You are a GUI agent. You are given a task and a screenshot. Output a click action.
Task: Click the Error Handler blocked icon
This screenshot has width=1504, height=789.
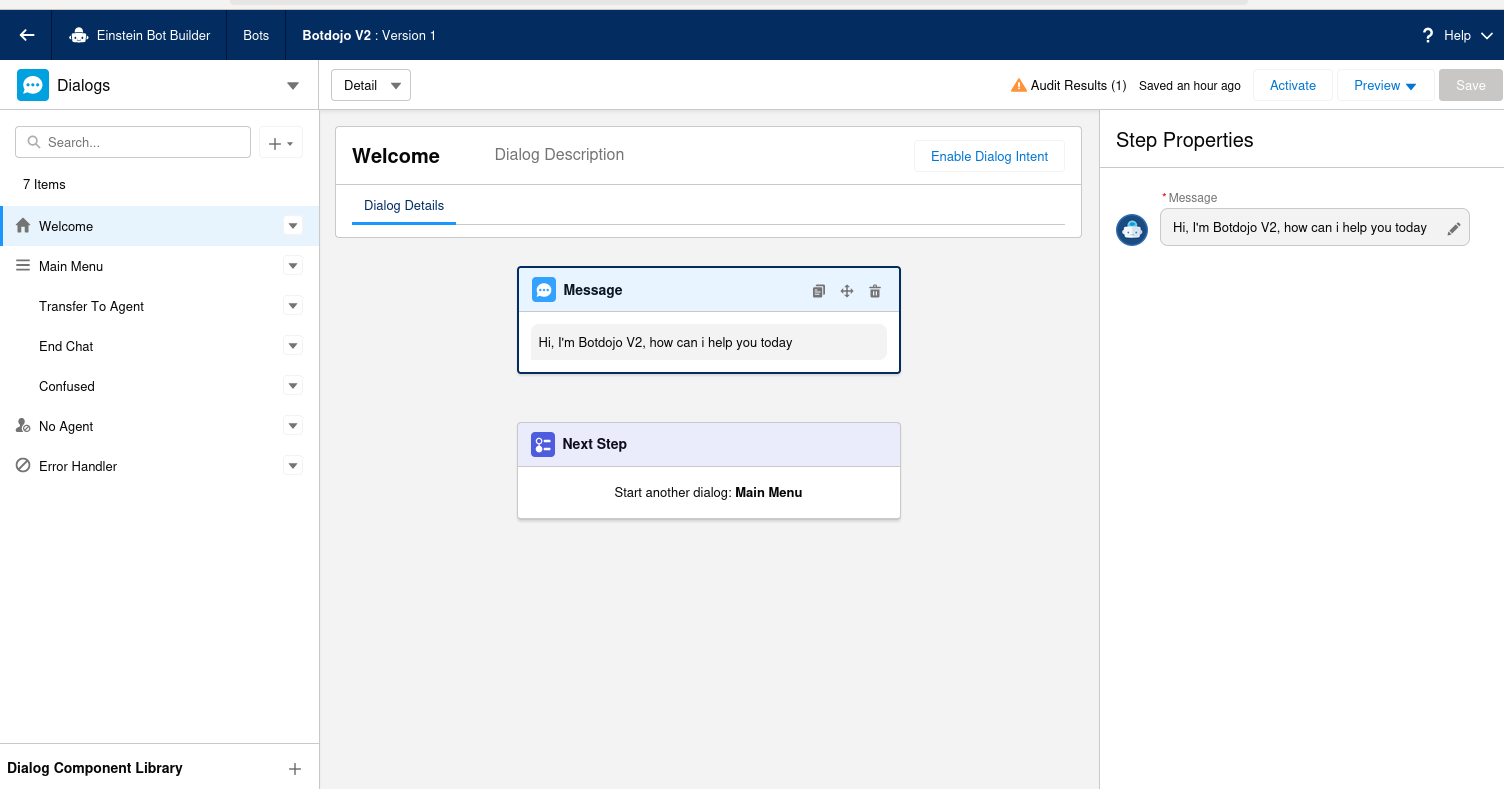pos(23,465)
